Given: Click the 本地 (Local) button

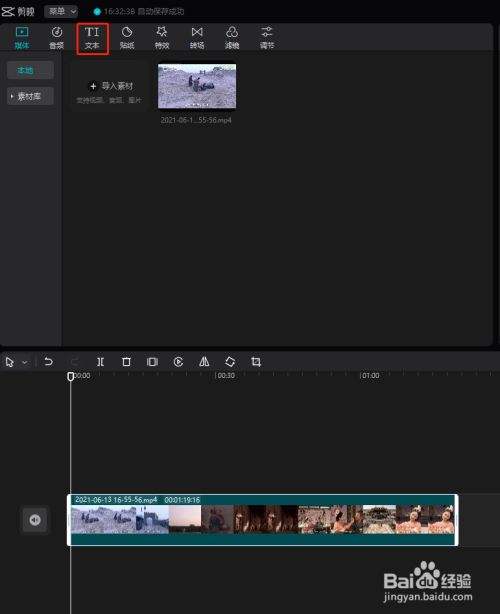Looking at the screenshot, I should 30,70.
